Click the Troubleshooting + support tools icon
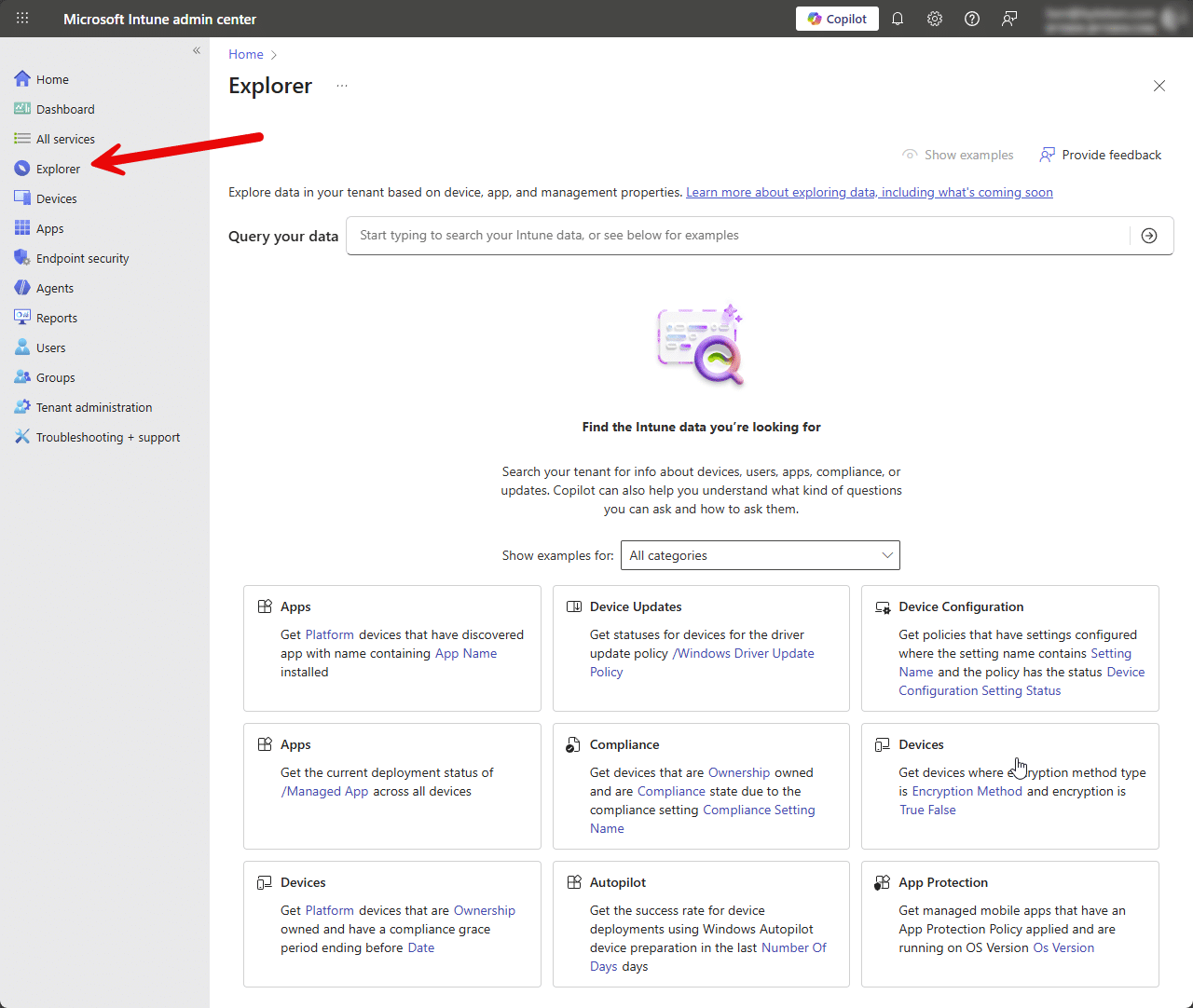Image resolution: width=1193 pixels, height=1008 pixels. 22,437
